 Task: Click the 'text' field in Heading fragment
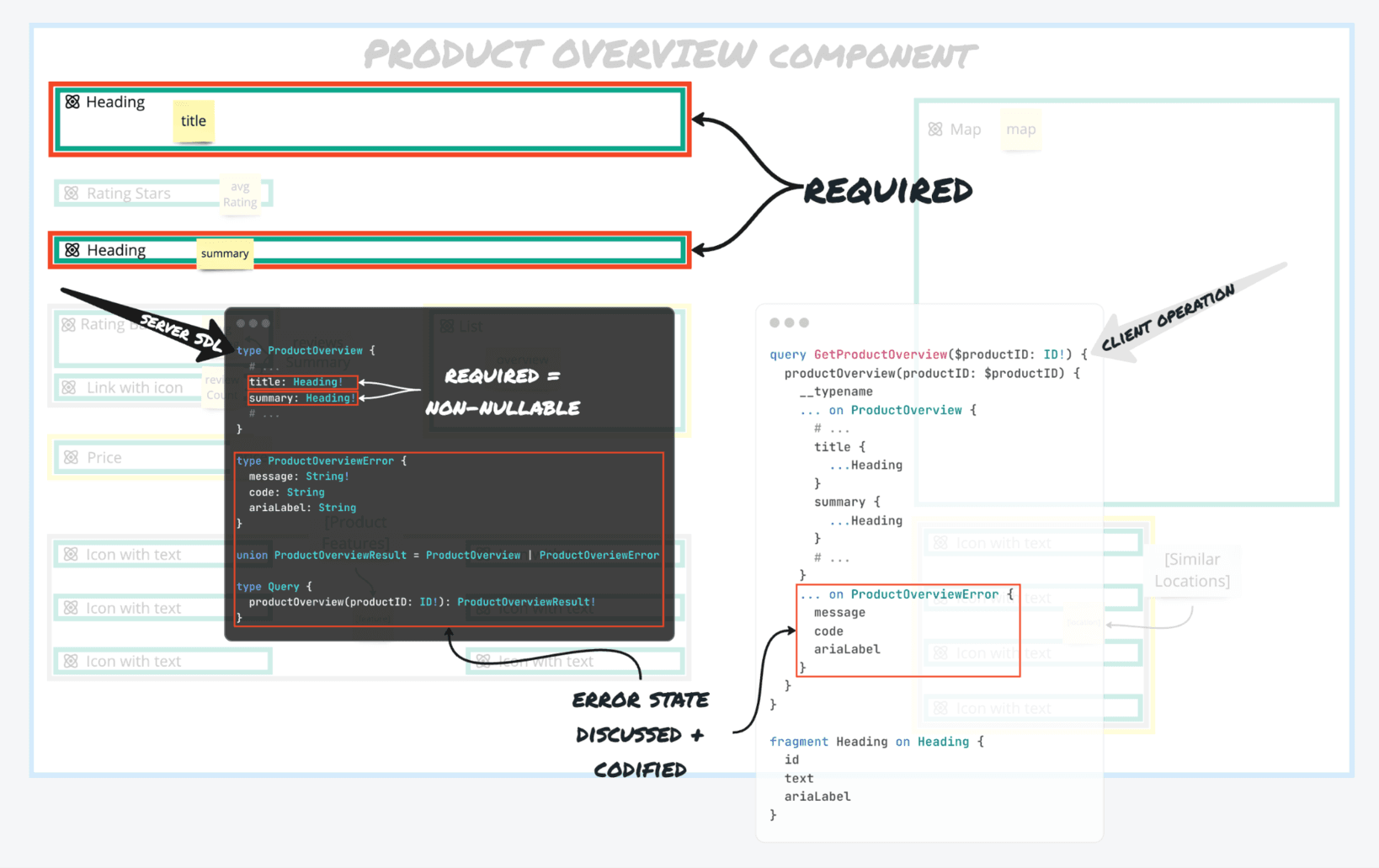coord(799,779)
